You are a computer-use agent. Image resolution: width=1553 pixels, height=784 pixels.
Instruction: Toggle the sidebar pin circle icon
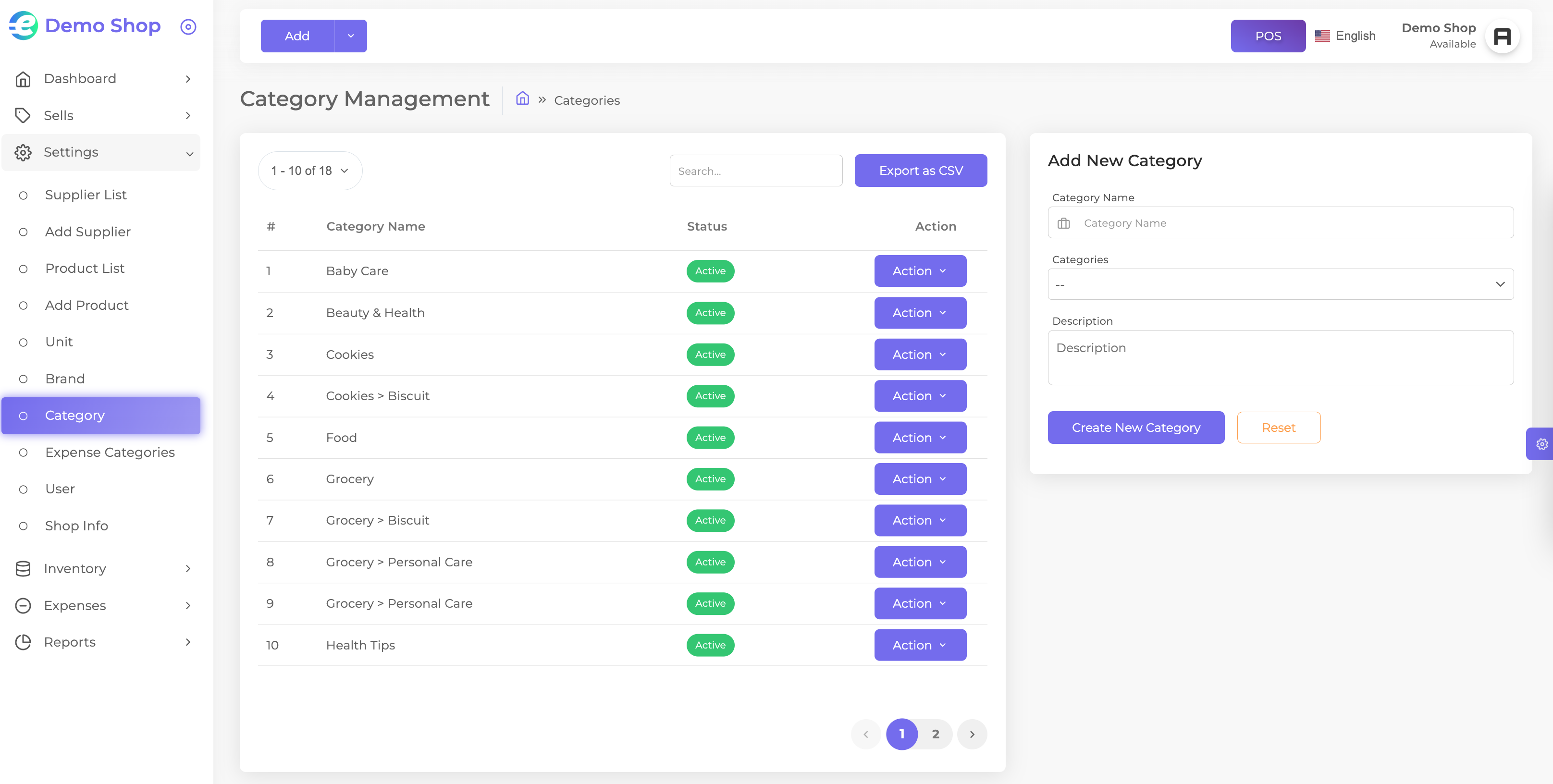pyautogui.click(x=188, y=26)
